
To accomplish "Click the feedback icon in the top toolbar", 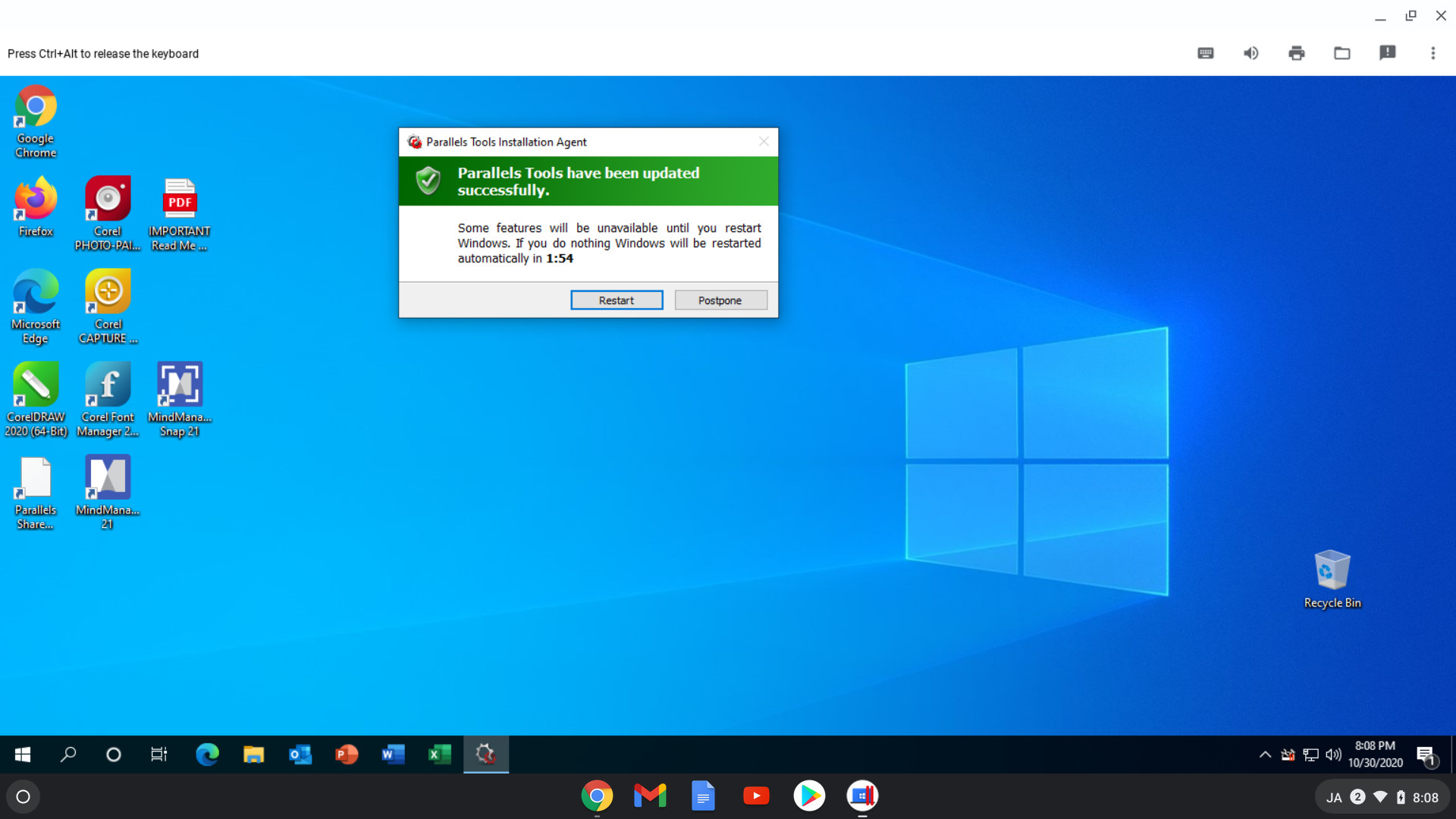I will [1388, 53].
